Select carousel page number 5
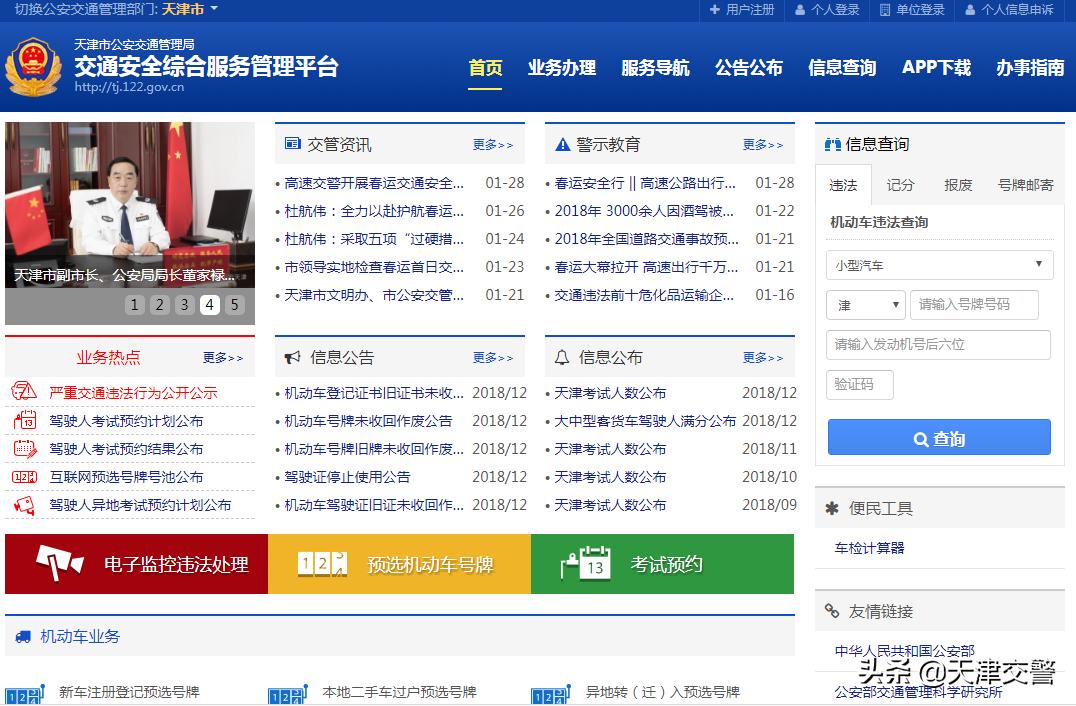 235,303
